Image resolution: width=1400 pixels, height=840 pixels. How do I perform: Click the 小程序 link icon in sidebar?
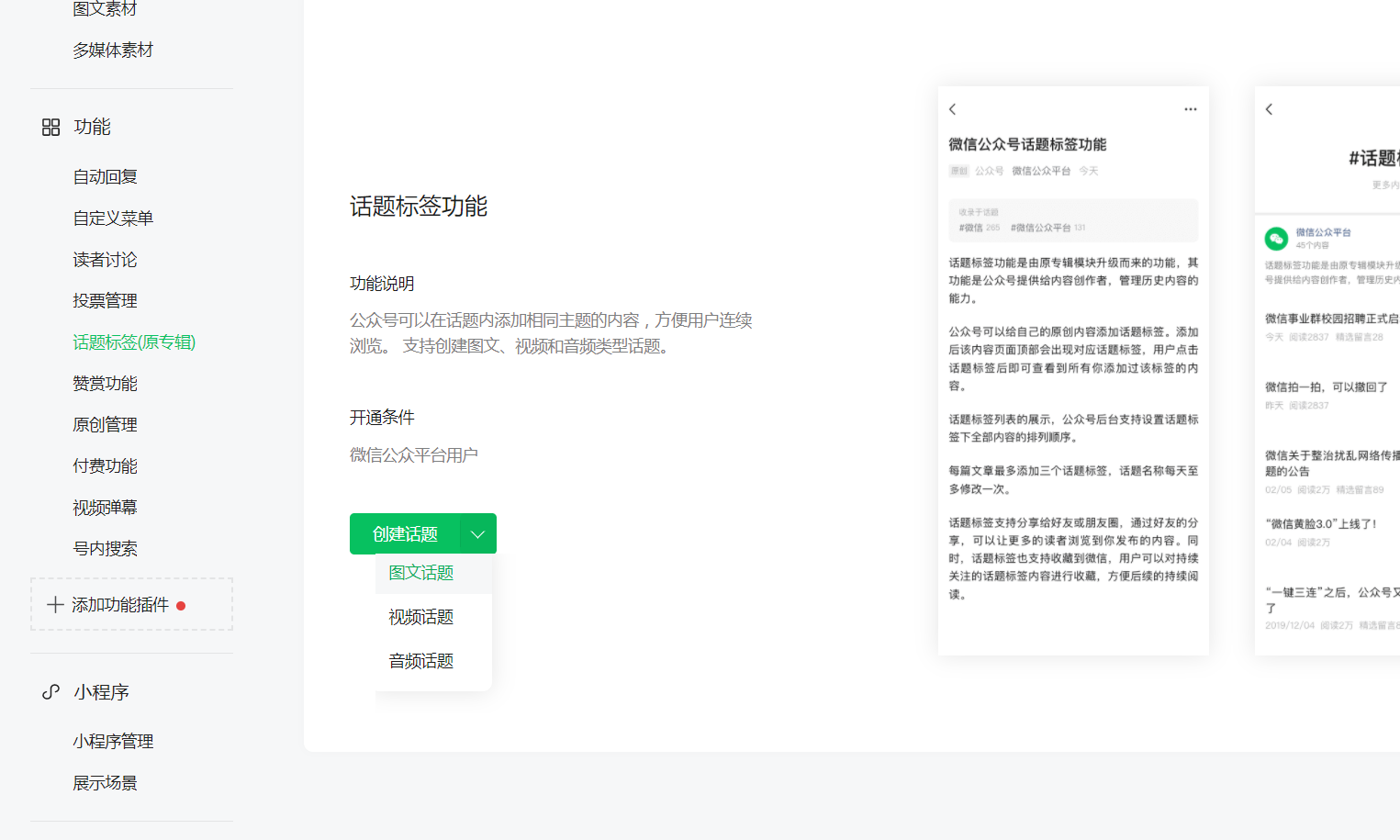[51, 692]
